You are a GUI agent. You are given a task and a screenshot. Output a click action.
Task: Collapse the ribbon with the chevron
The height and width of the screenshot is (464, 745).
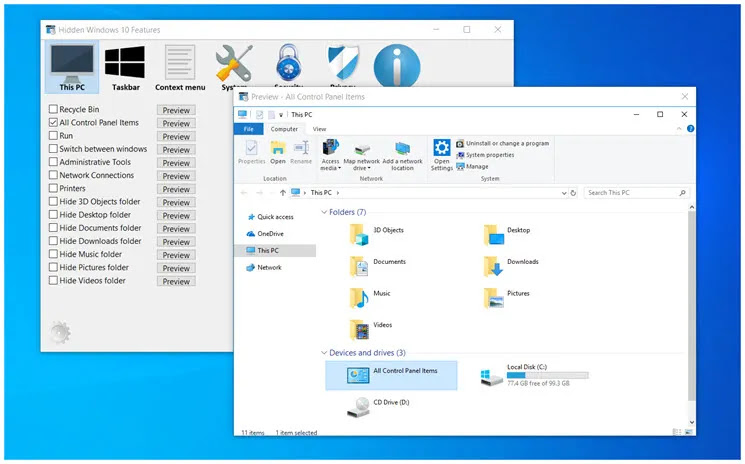(x=679, y=129)
